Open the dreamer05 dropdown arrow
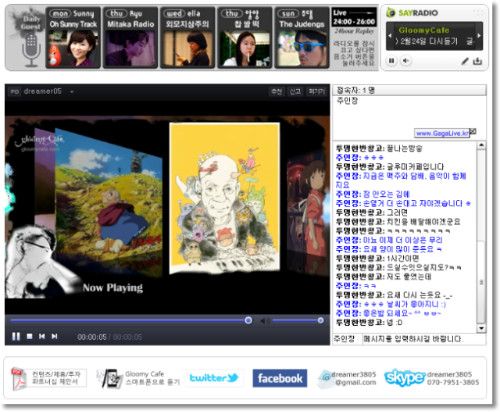The width and height of the screenshot is (500, 412). coord(72,92)
